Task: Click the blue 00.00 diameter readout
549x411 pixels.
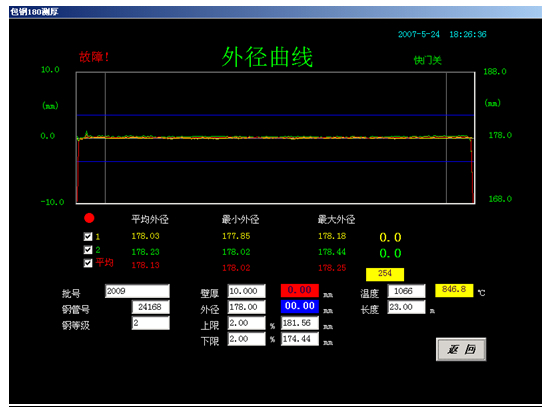Action: click(300, 306)
